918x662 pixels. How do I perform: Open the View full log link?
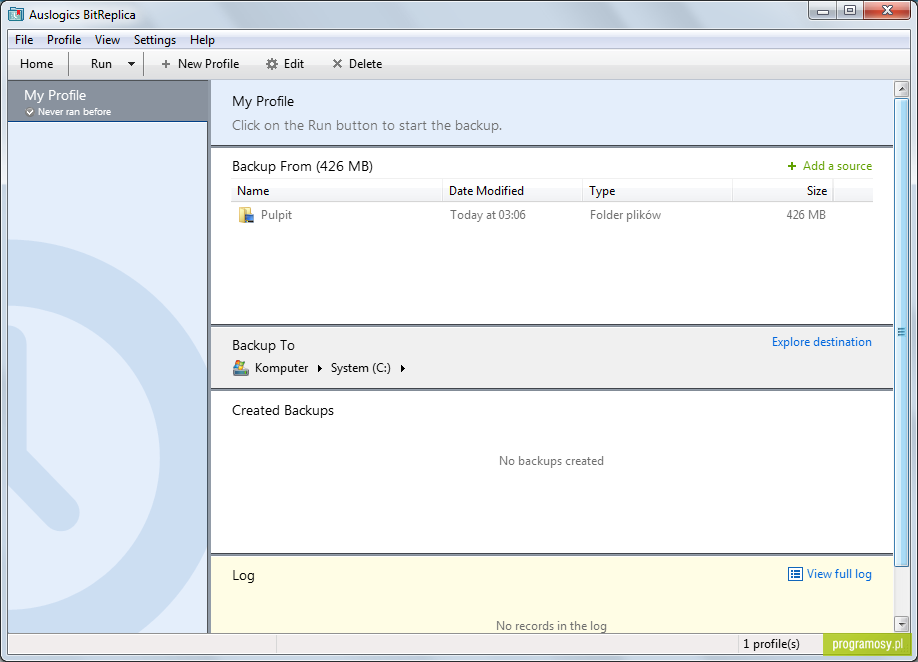839,574
